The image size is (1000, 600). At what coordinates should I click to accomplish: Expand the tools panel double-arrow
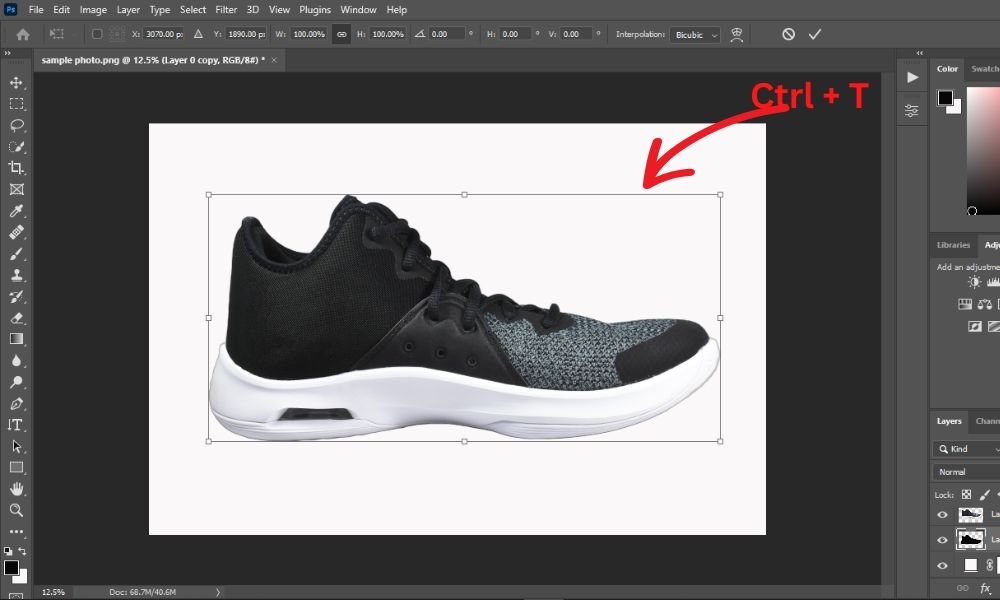tap(8, 53)
